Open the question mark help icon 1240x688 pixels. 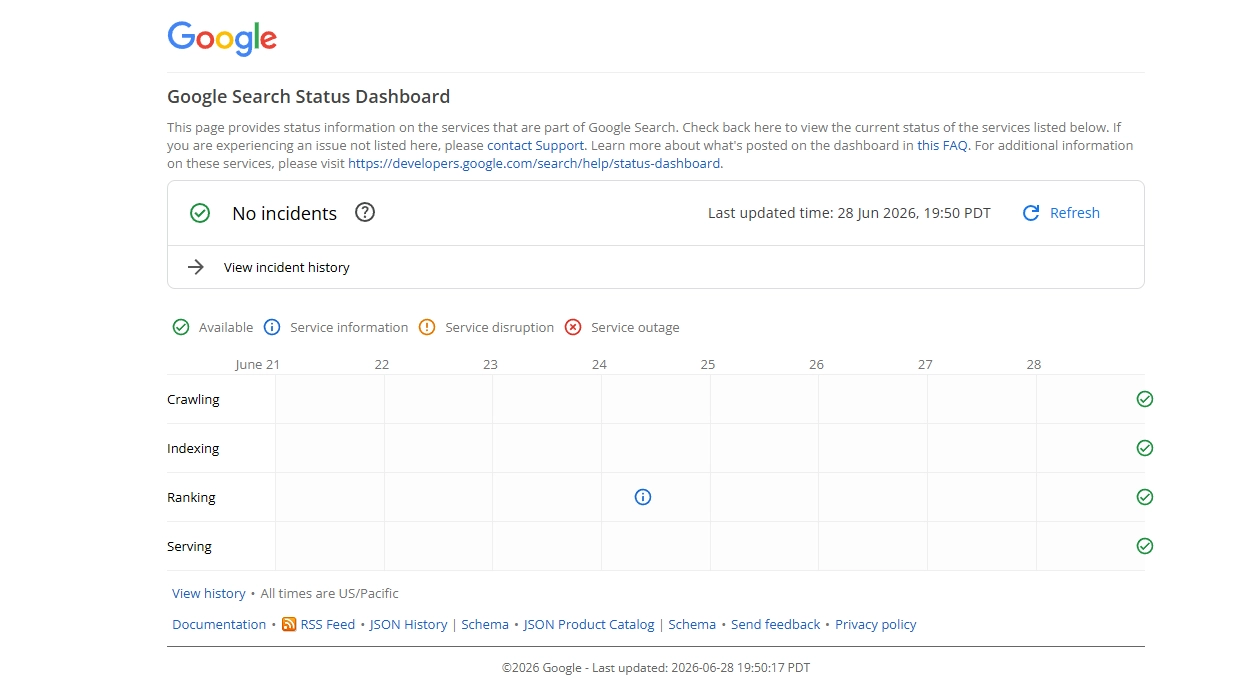point(365,212)
